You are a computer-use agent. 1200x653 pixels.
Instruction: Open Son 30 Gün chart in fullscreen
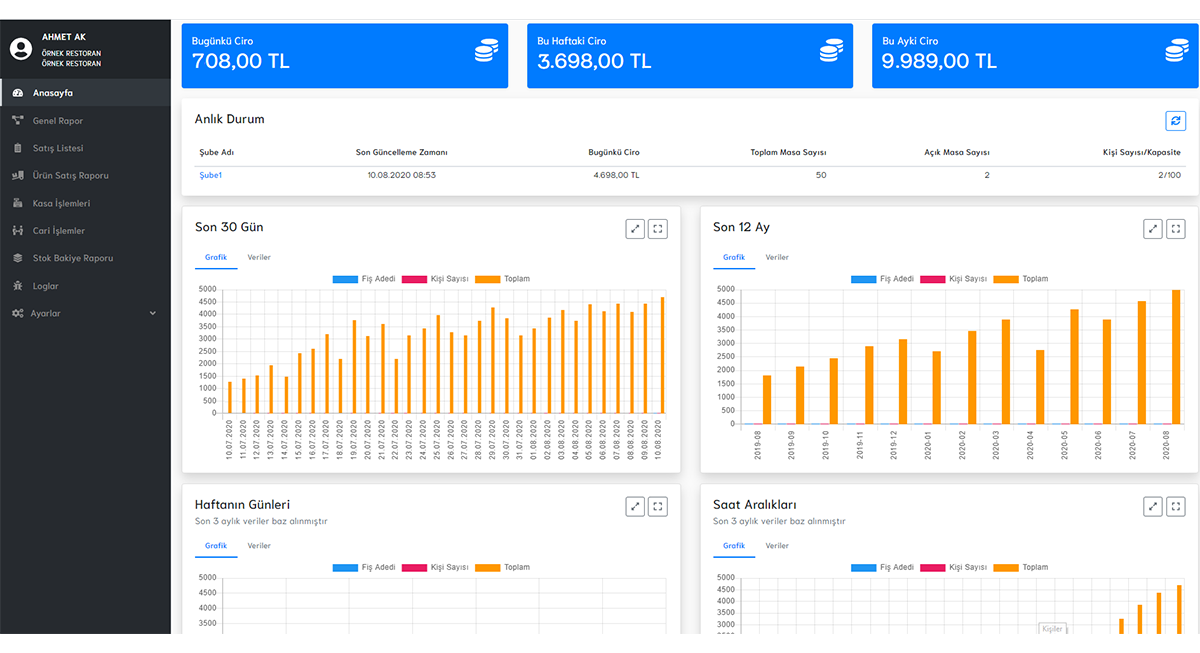[x=657, y=229]
